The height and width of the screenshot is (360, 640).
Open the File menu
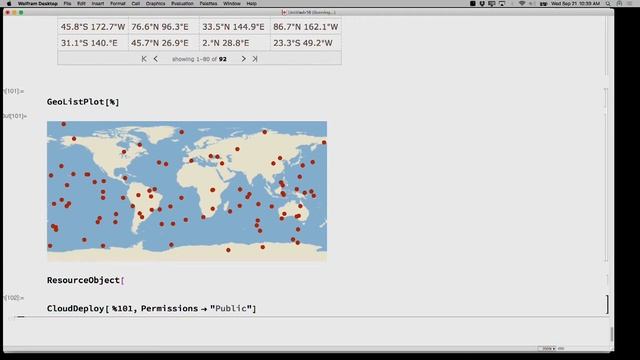click(x=67, y=3)
